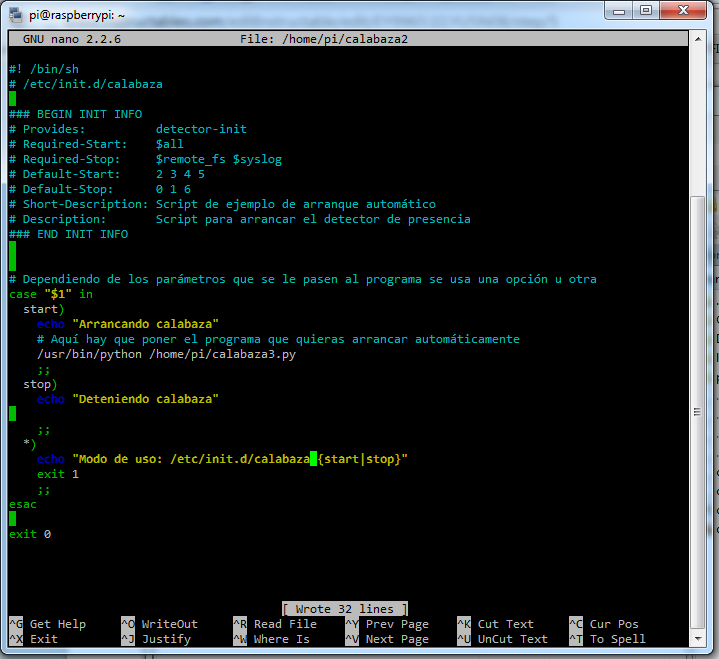Click the vertical scrollbar thumb
Viewport: 719px width, 659px height.
tap(698, 412)
